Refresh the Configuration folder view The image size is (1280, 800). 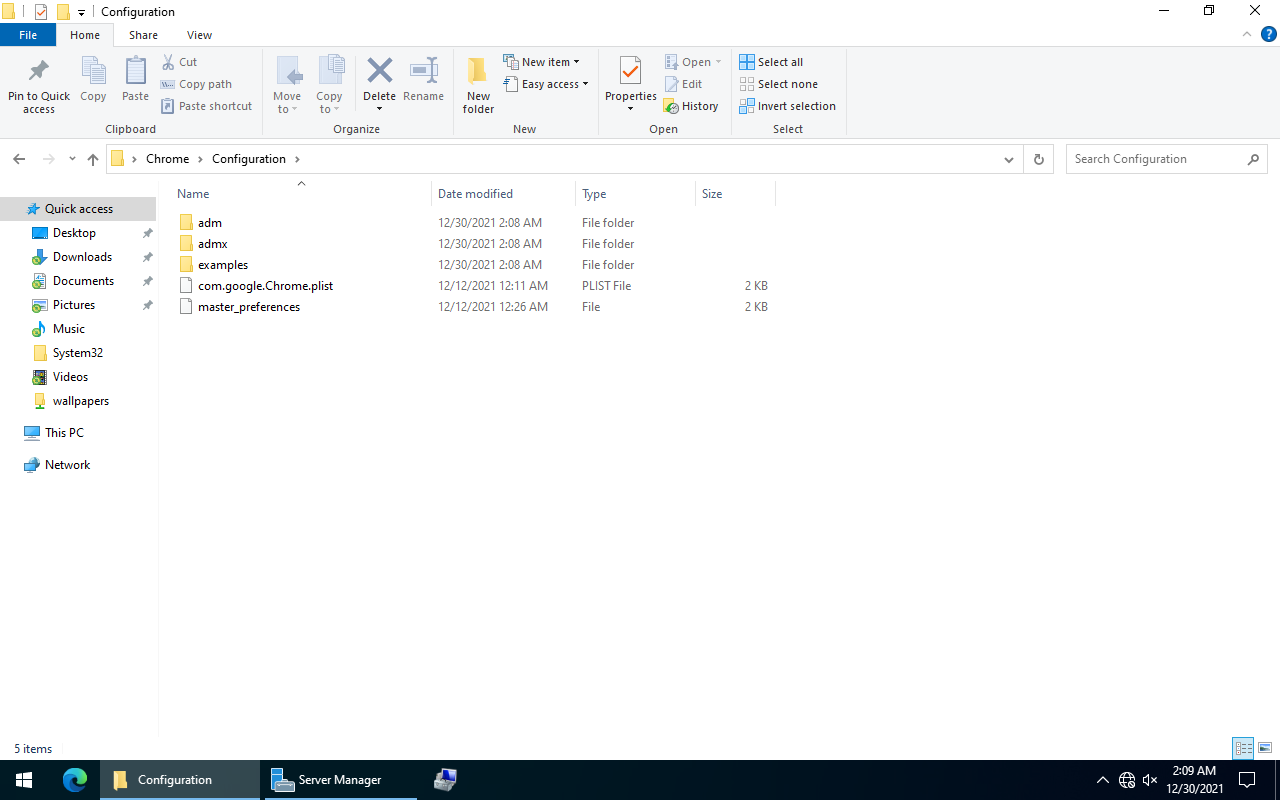(x=1038, y=159)
